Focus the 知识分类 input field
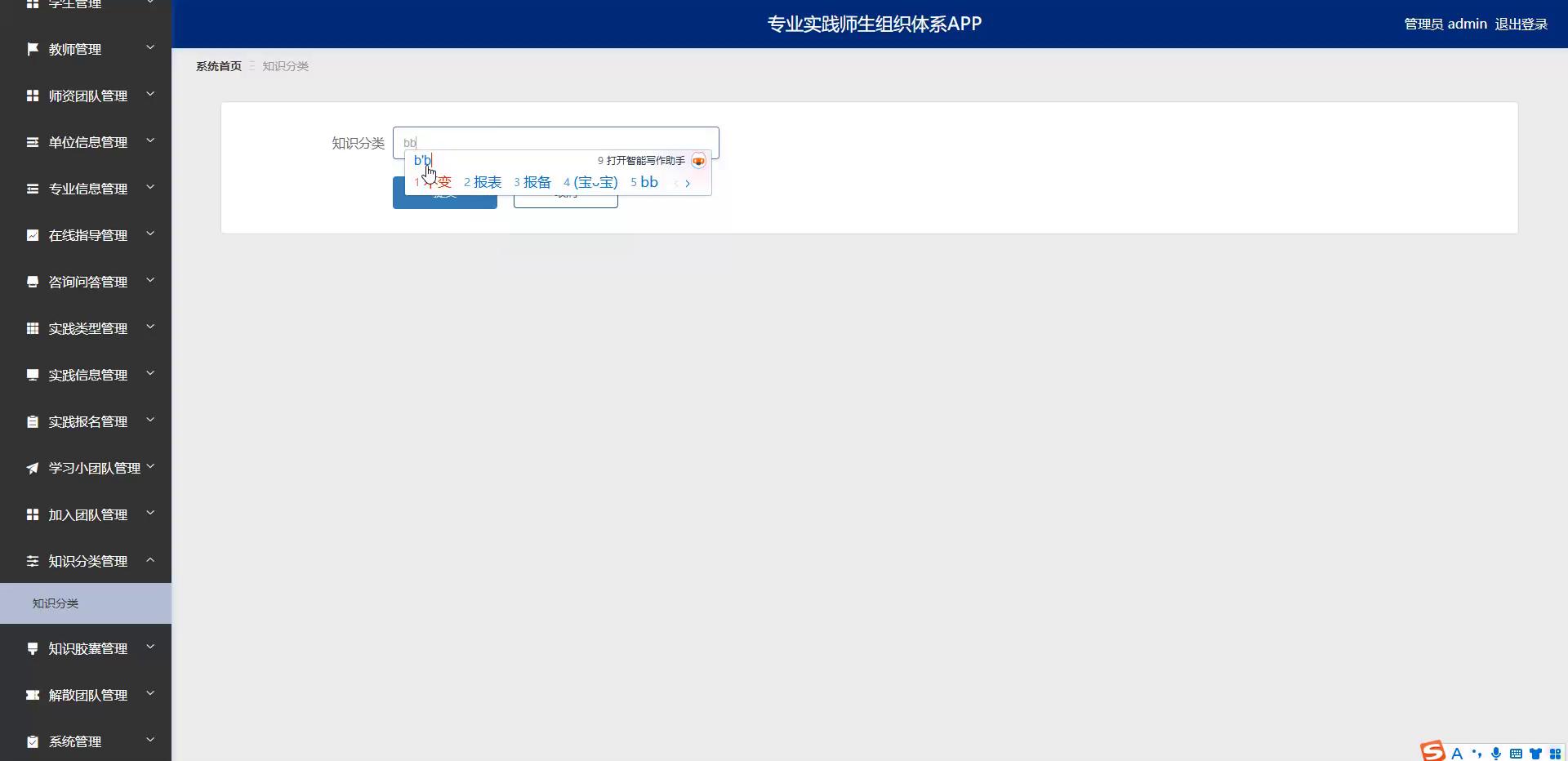 click(556, 143)
